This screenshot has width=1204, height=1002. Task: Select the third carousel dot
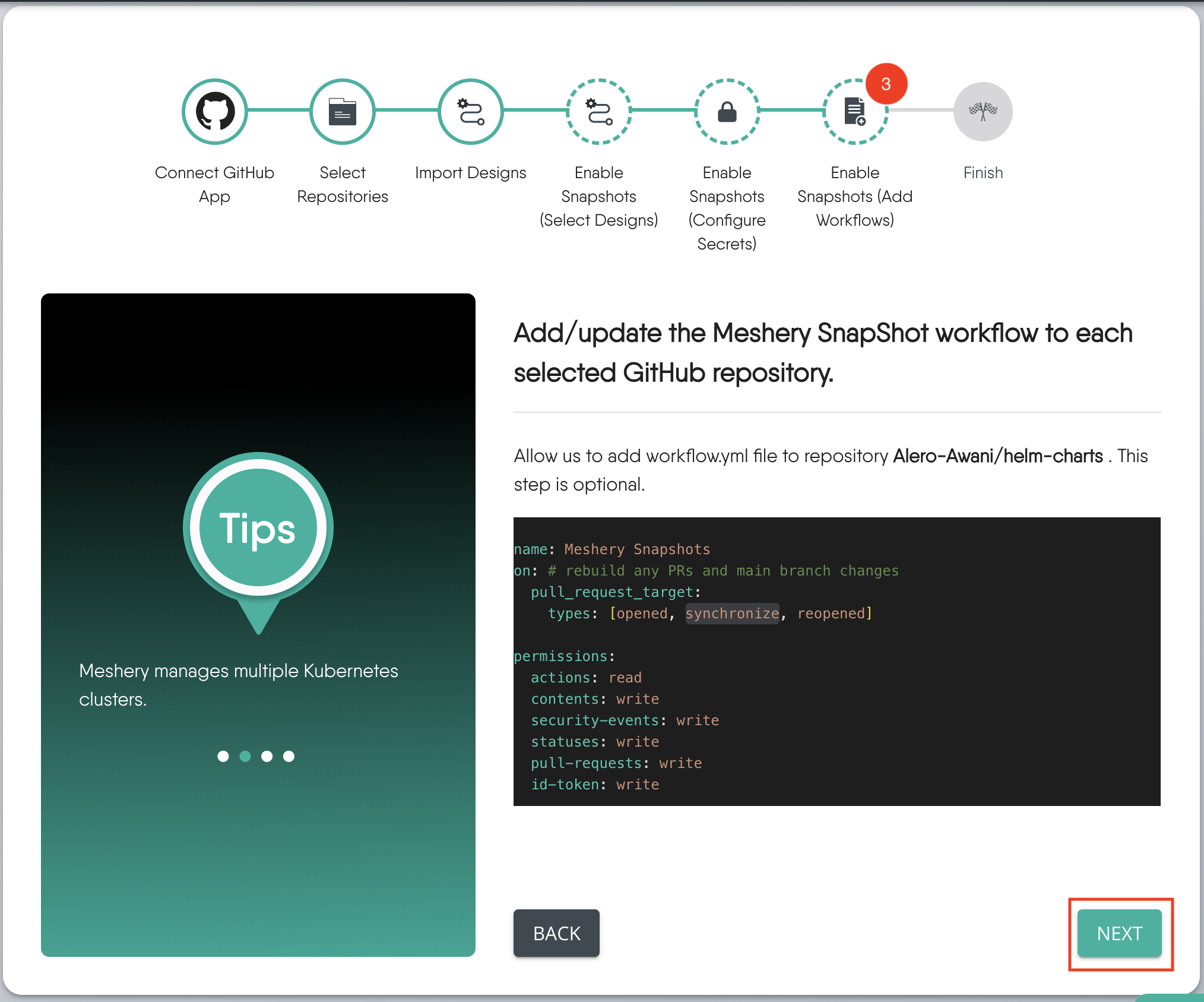coord(267,756)
